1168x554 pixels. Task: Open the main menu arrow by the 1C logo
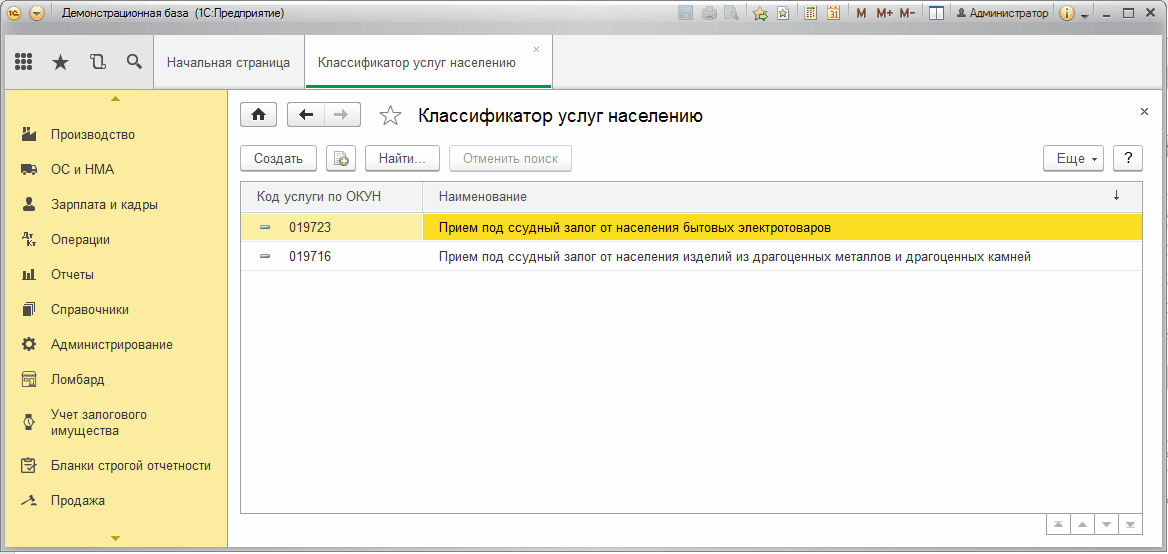tap(36, 13)
